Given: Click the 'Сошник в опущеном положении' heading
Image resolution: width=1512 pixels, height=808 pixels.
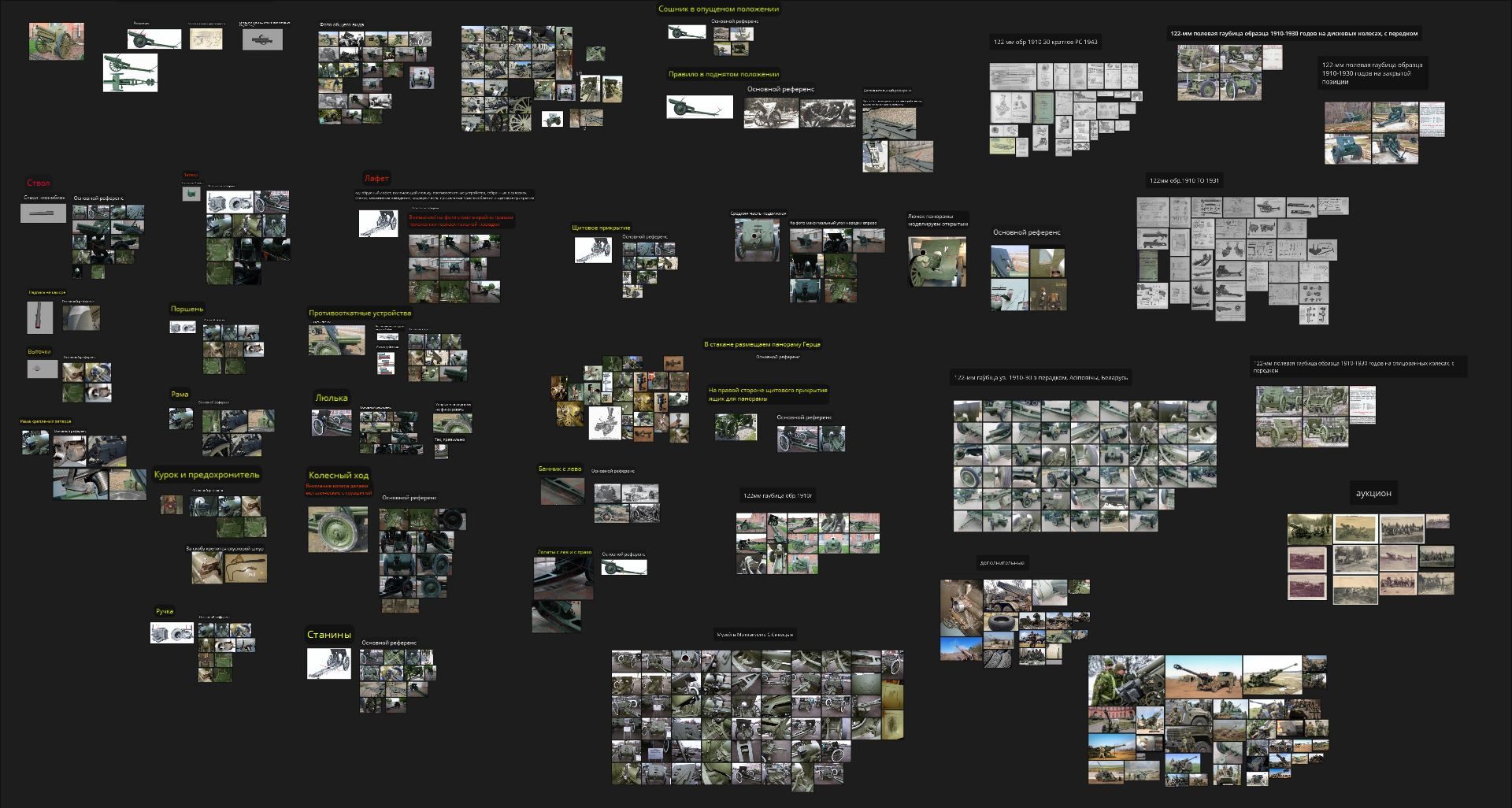Looking at the screenshot, I should [x=718, y=9].
